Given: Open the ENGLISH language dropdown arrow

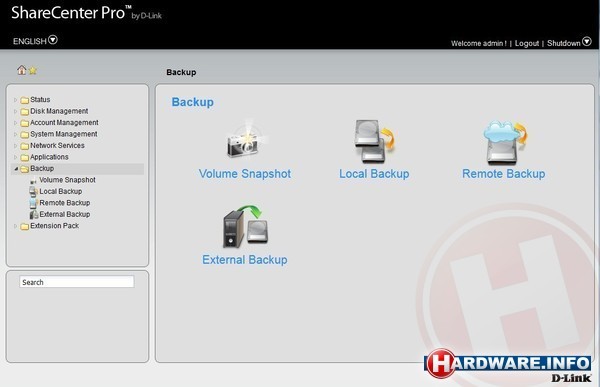Looking at the screenshot, I should (53, 40).
